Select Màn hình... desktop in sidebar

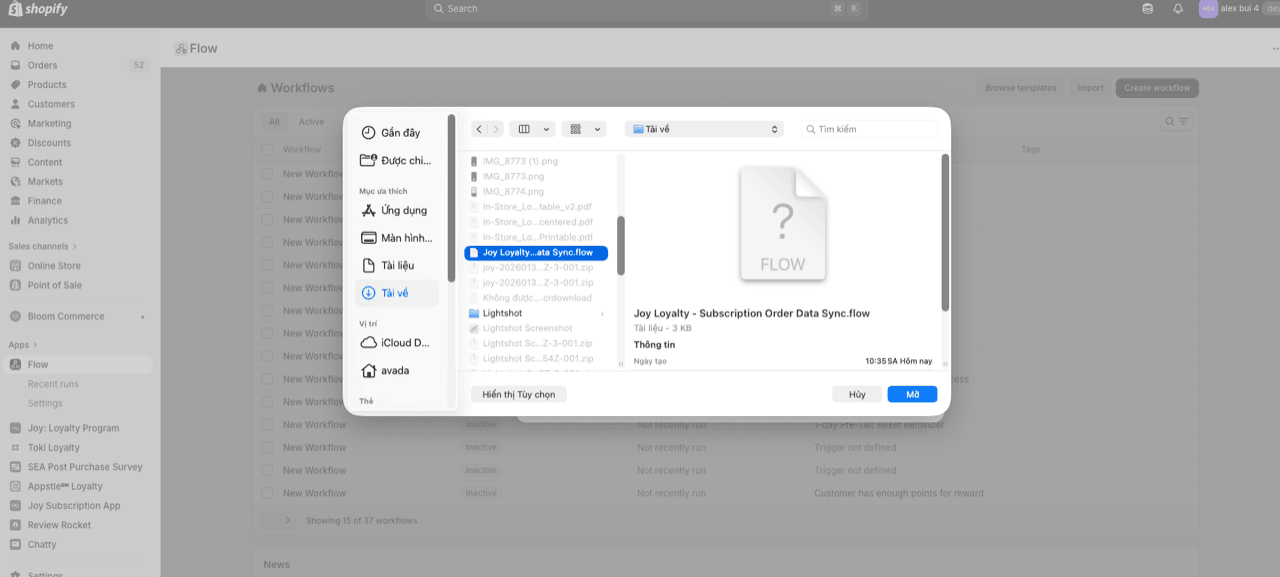tap(397, 238)
